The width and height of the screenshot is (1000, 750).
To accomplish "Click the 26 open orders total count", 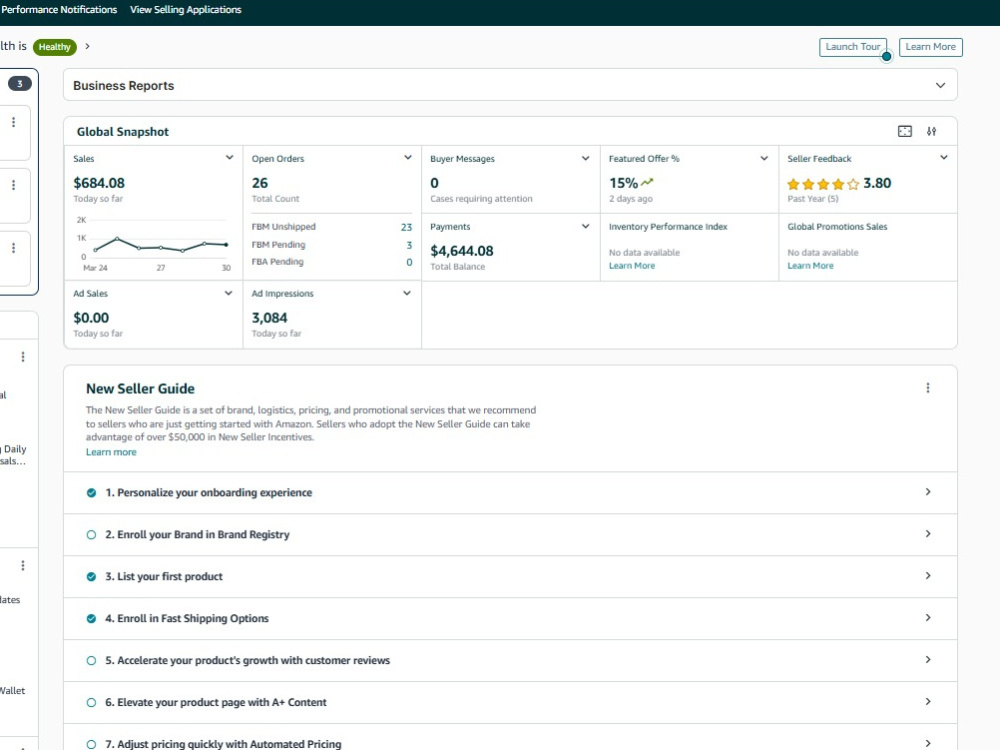I will 260,183.
